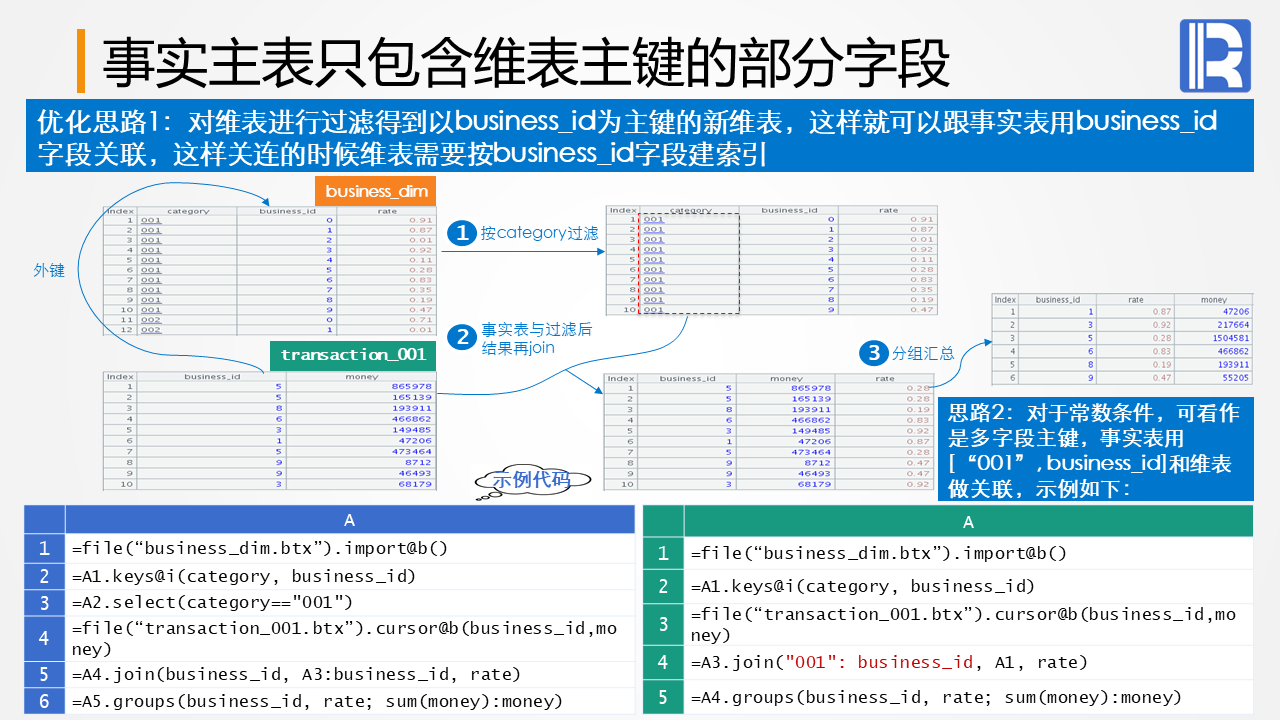This screenshot has width=1280, height=720.
Task: Click the "外键" label
Action: pyautogui.click(x=49, y=270)
